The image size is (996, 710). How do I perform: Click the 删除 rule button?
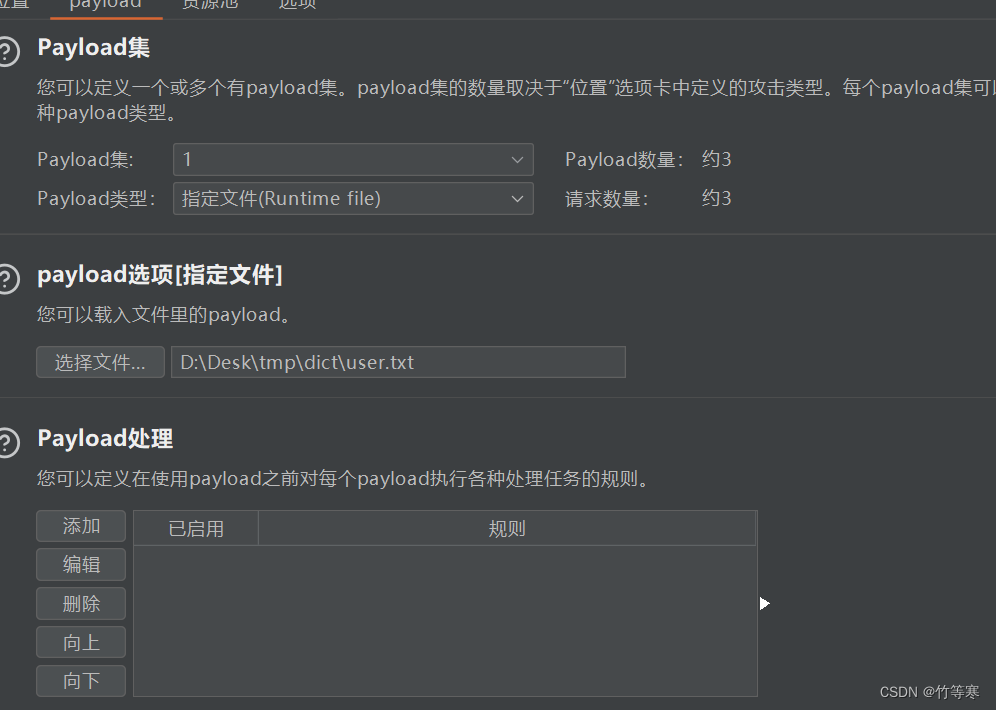click(81, 603)
